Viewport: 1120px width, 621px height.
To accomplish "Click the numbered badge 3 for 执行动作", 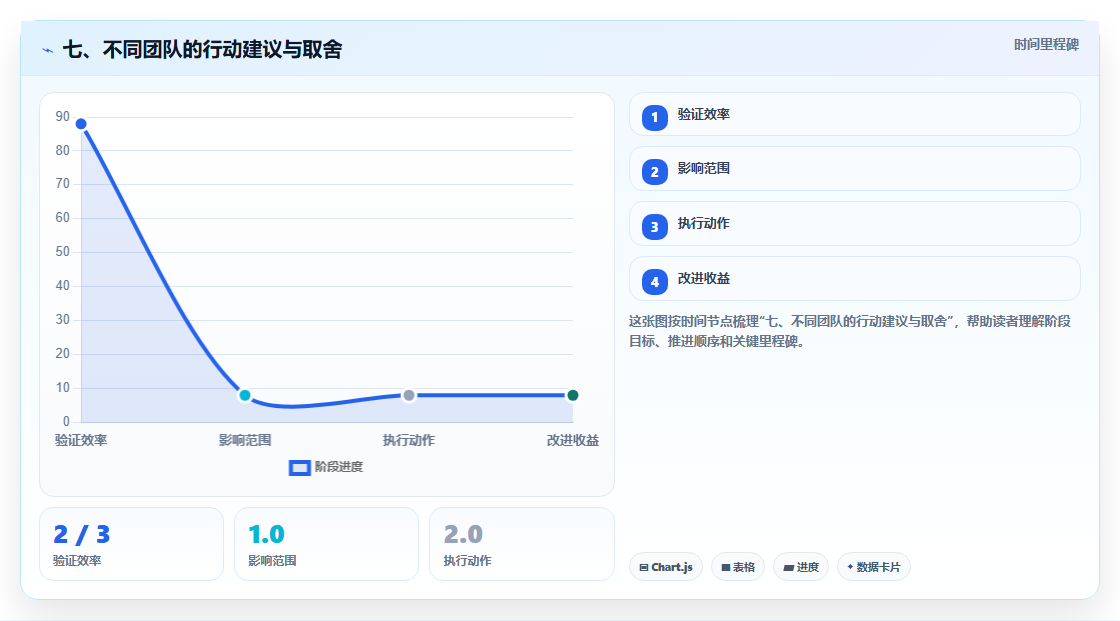I will pyautogui.click(x=654, y=227).
